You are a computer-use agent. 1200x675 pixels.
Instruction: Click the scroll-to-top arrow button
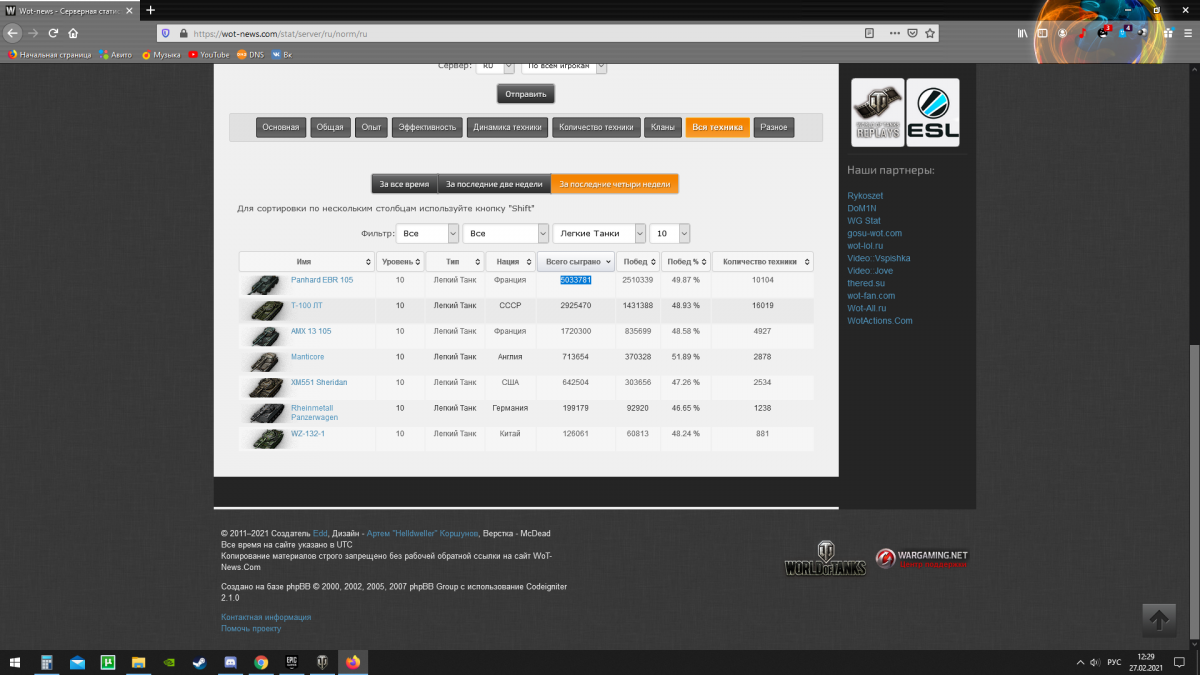[x=1159, y=620]
